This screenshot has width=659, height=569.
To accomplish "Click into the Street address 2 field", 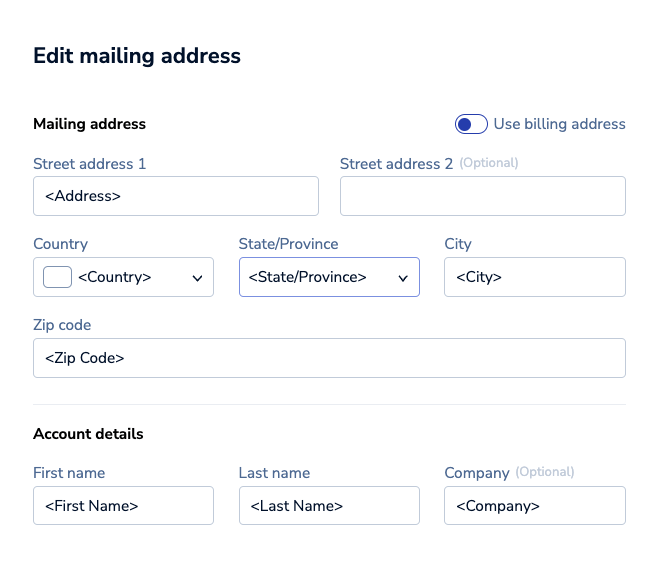I will (482, 196).
